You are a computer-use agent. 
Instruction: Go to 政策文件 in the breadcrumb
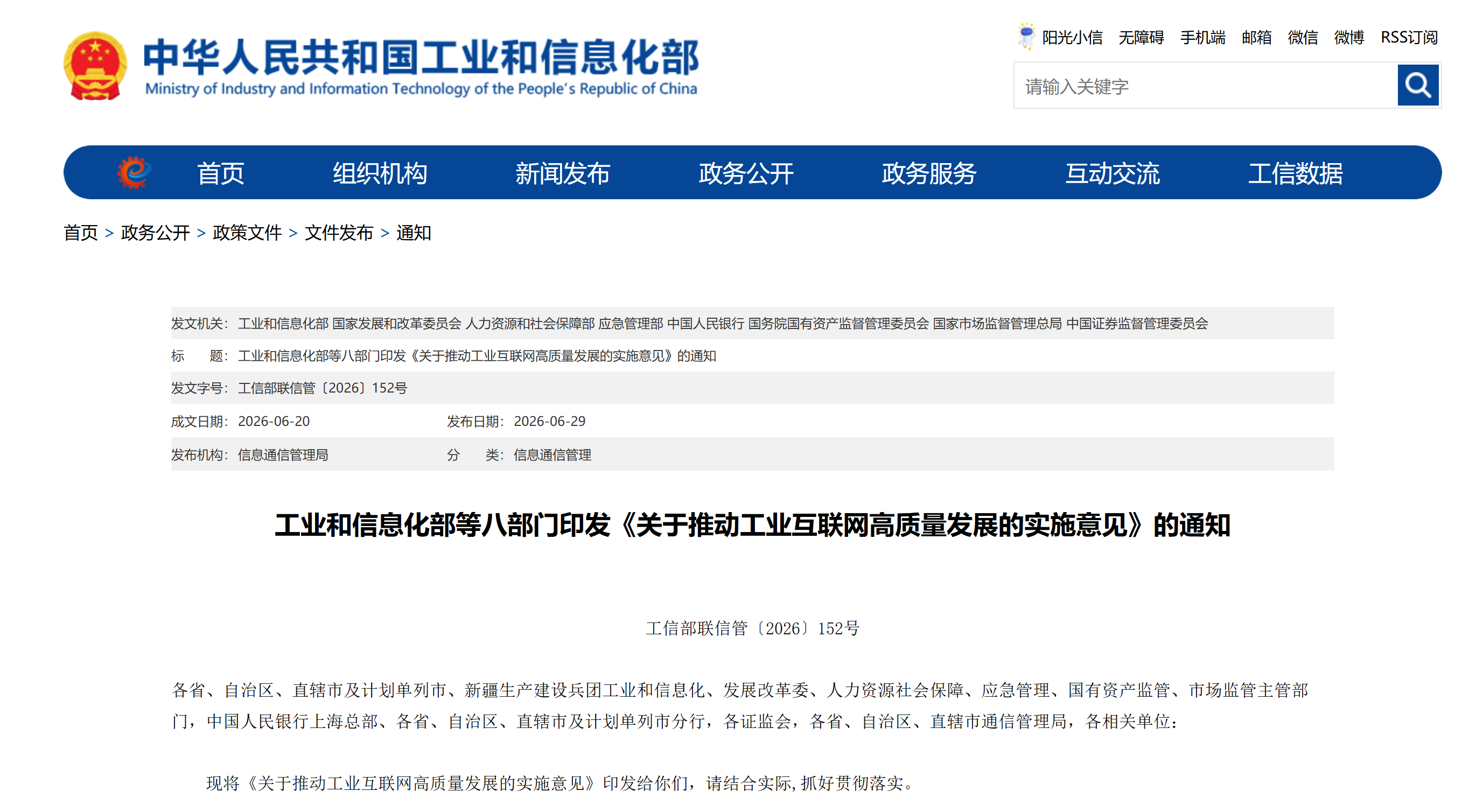[x=247, y=233]
